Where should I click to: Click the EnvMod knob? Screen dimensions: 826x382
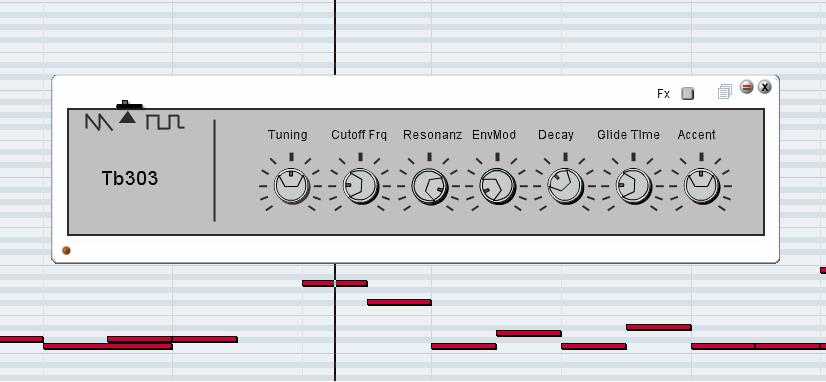497,186
